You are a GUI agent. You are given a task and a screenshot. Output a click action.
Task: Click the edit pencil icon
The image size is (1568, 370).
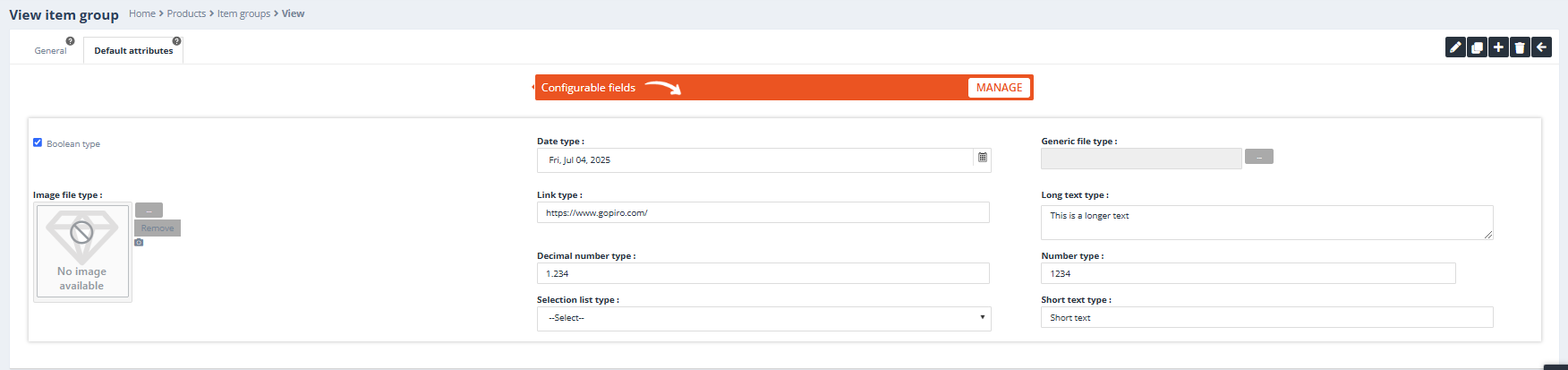click(1455, 47)
